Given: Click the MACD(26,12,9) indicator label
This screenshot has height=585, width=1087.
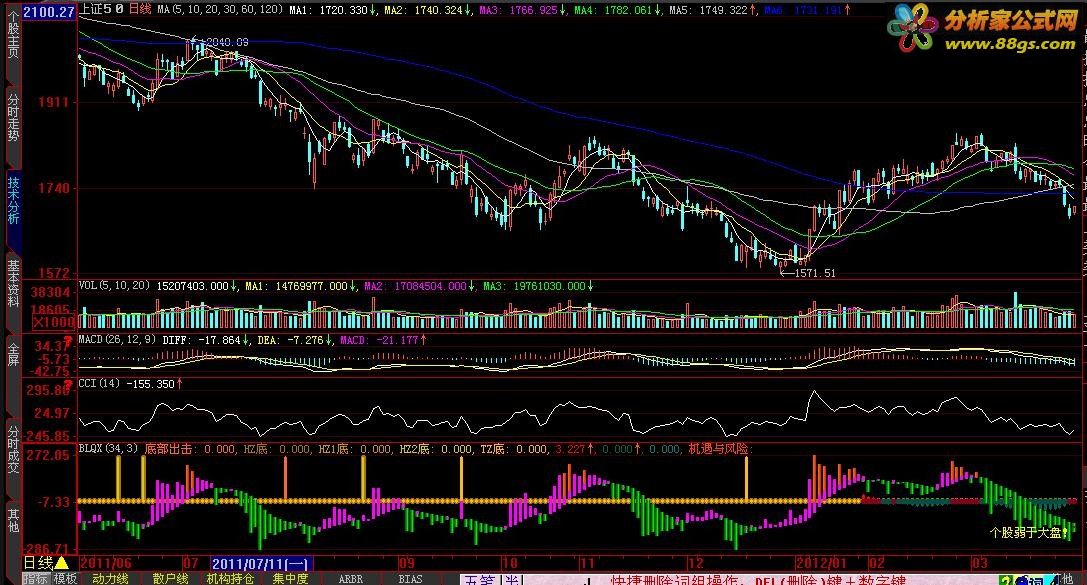Looking at the screenshot, I should click(x=117, y=340).
